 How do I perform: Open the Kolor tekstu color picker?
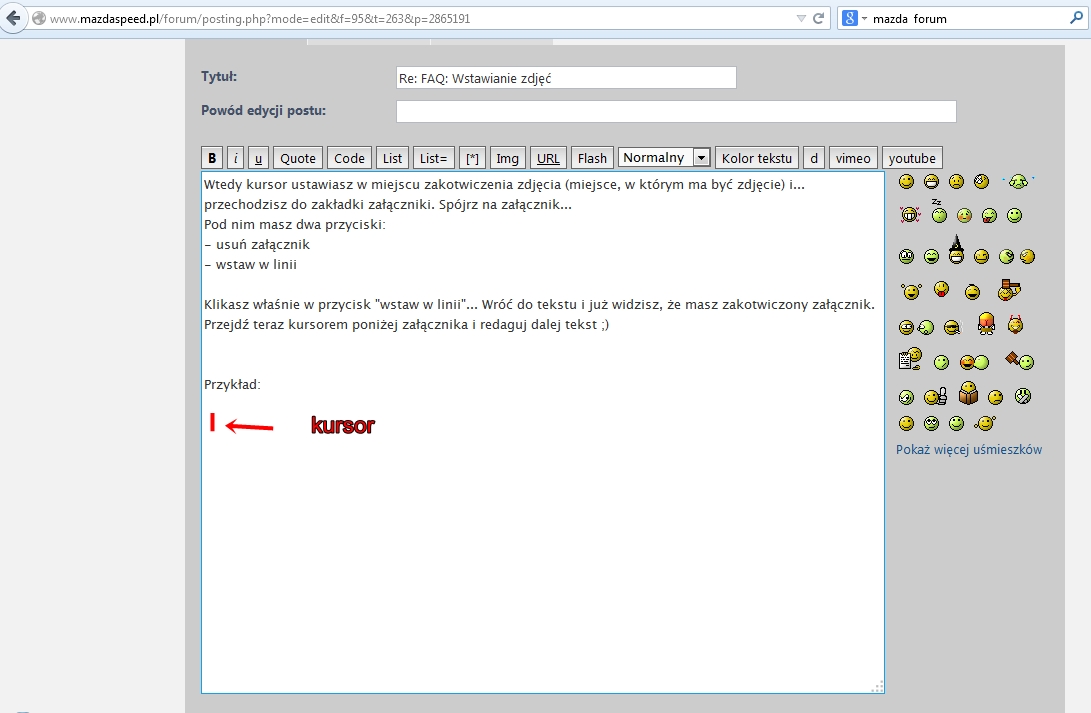(x=756, y=158)
